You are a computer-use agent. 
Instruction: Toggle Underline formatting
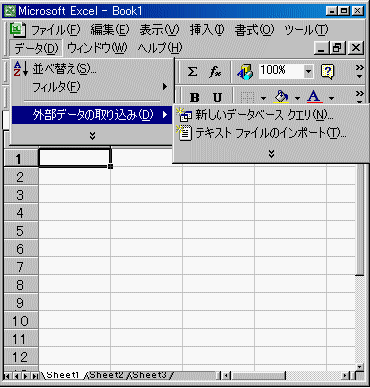(x=217, y=97)
